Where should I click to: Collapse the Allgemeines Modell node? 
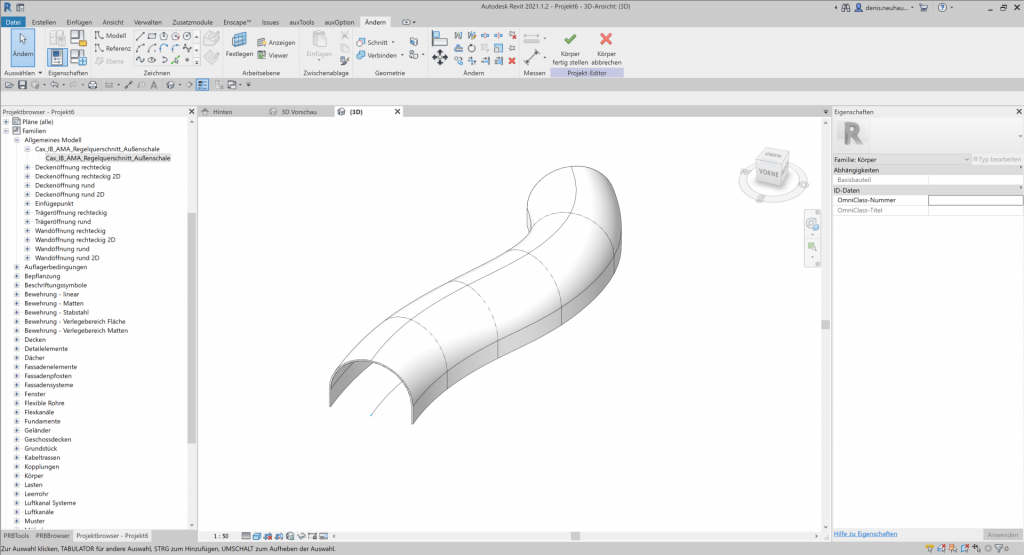(17, 140)
